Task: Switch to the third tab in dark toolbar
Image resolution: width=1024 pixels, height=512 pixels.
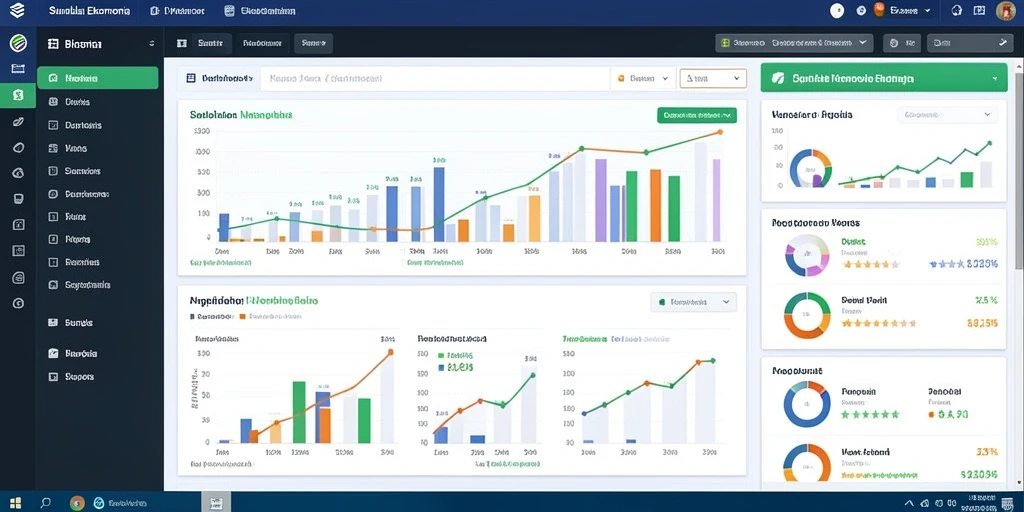Action: (x=313, y=43)
